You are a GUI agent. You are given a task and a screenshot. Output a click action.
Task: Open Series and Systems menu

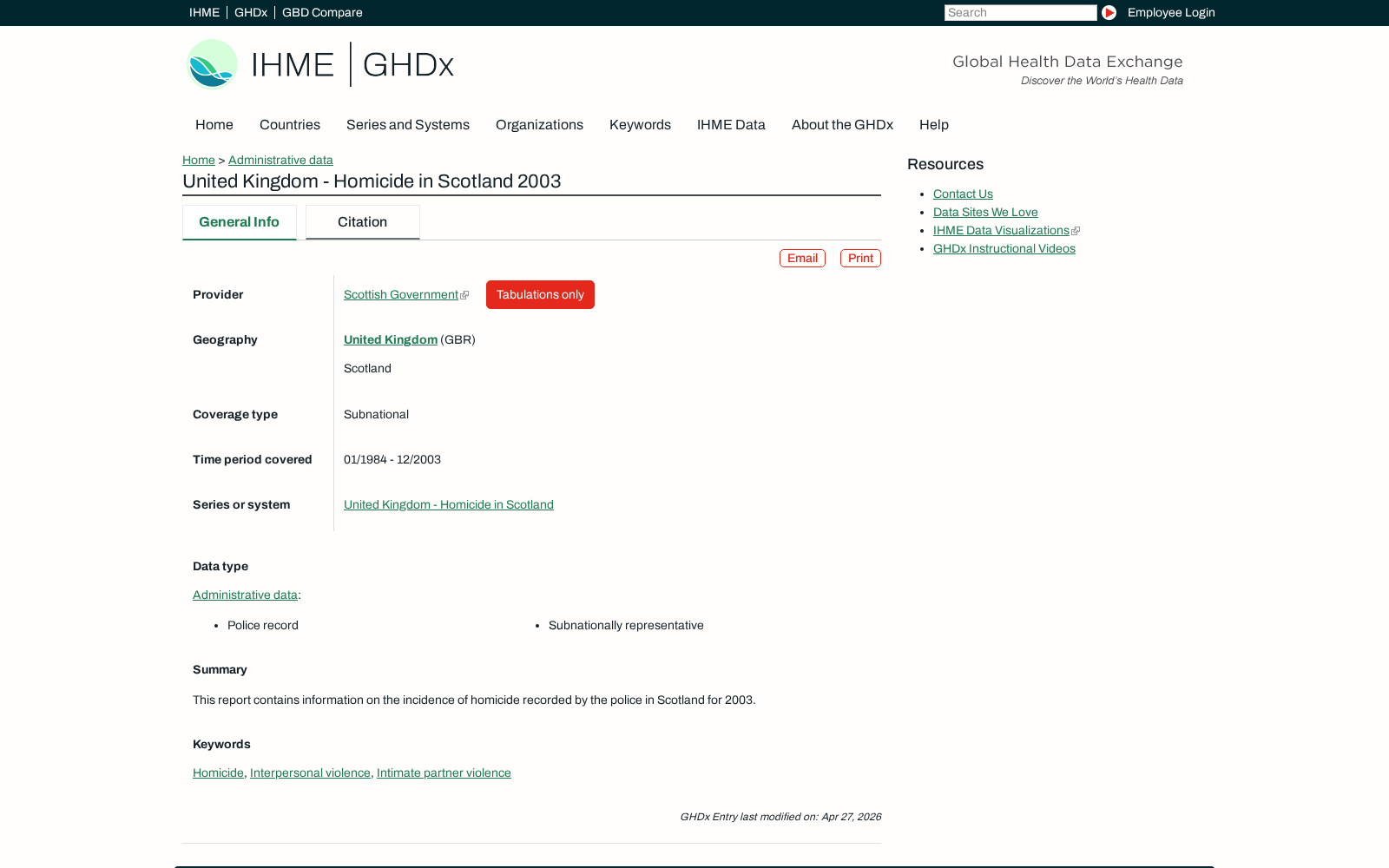coord(408,125)
